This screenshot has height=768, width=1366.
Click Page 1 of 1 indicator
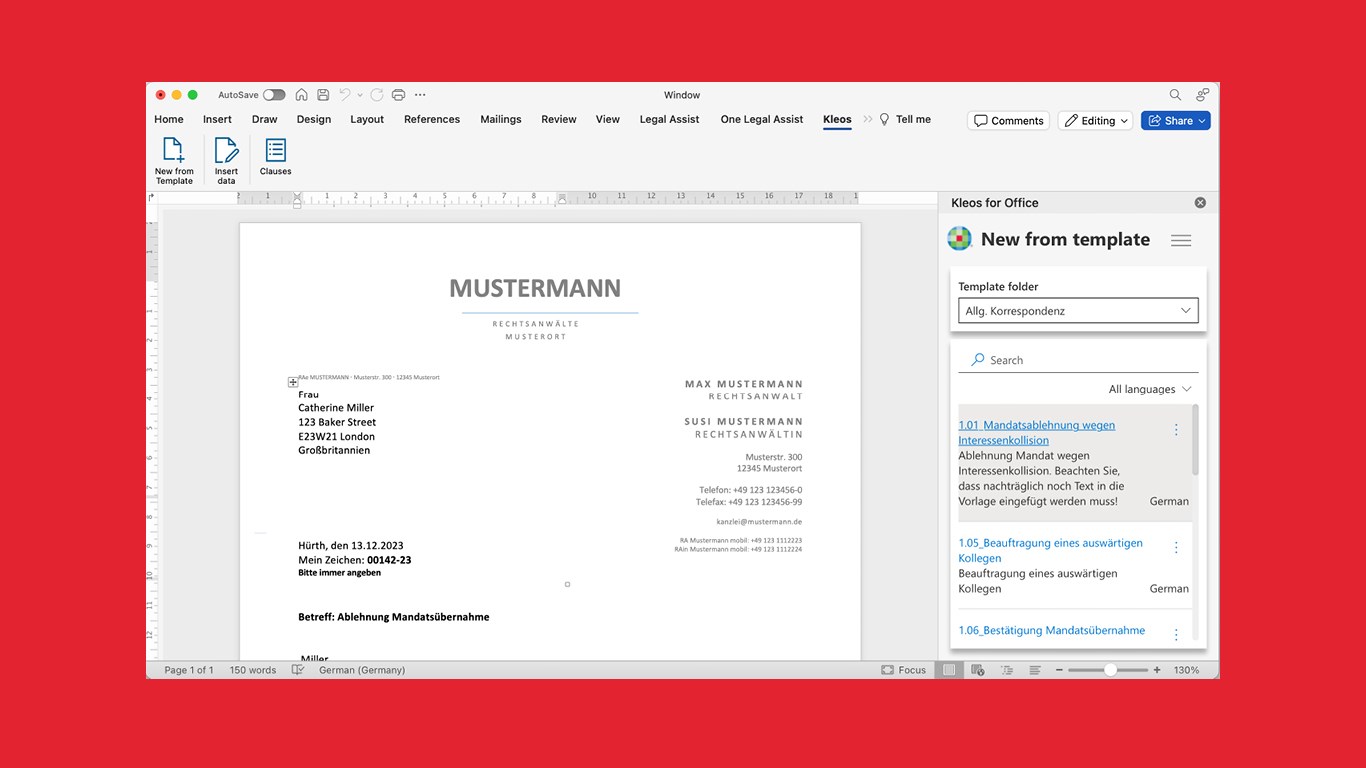[x=189, y=670]
